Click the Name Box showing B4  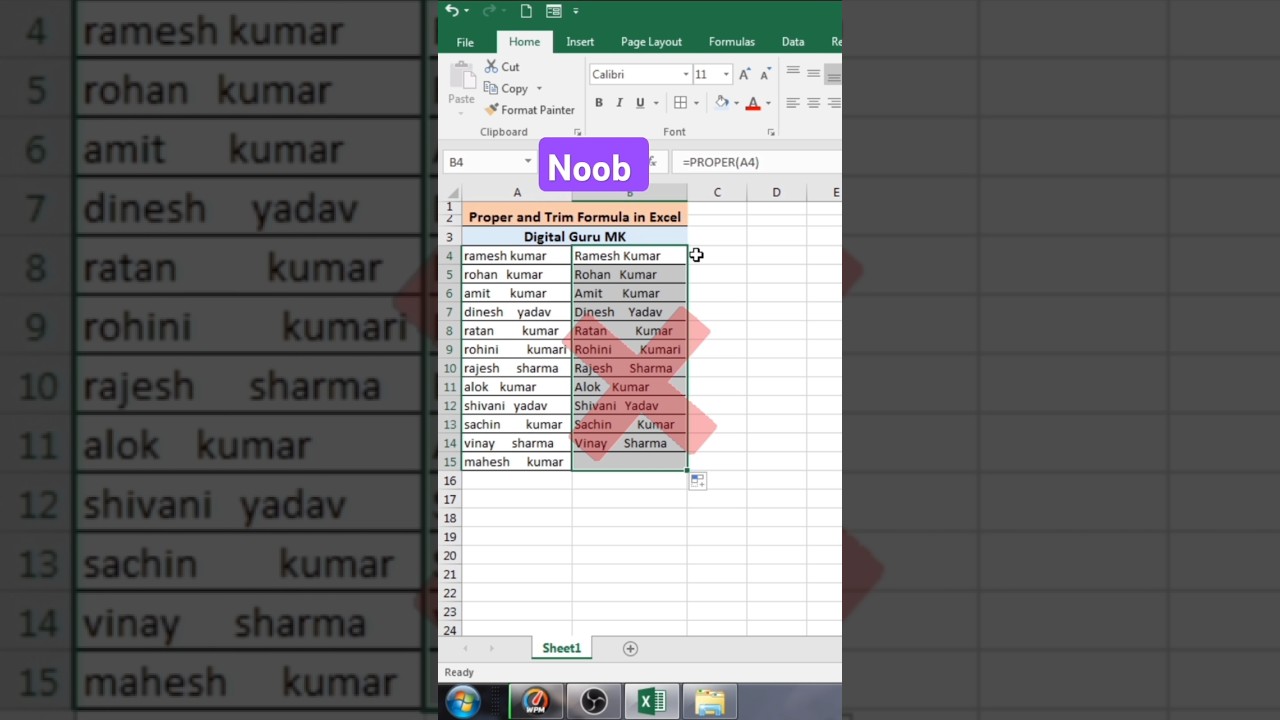click(x=483, y=162)
